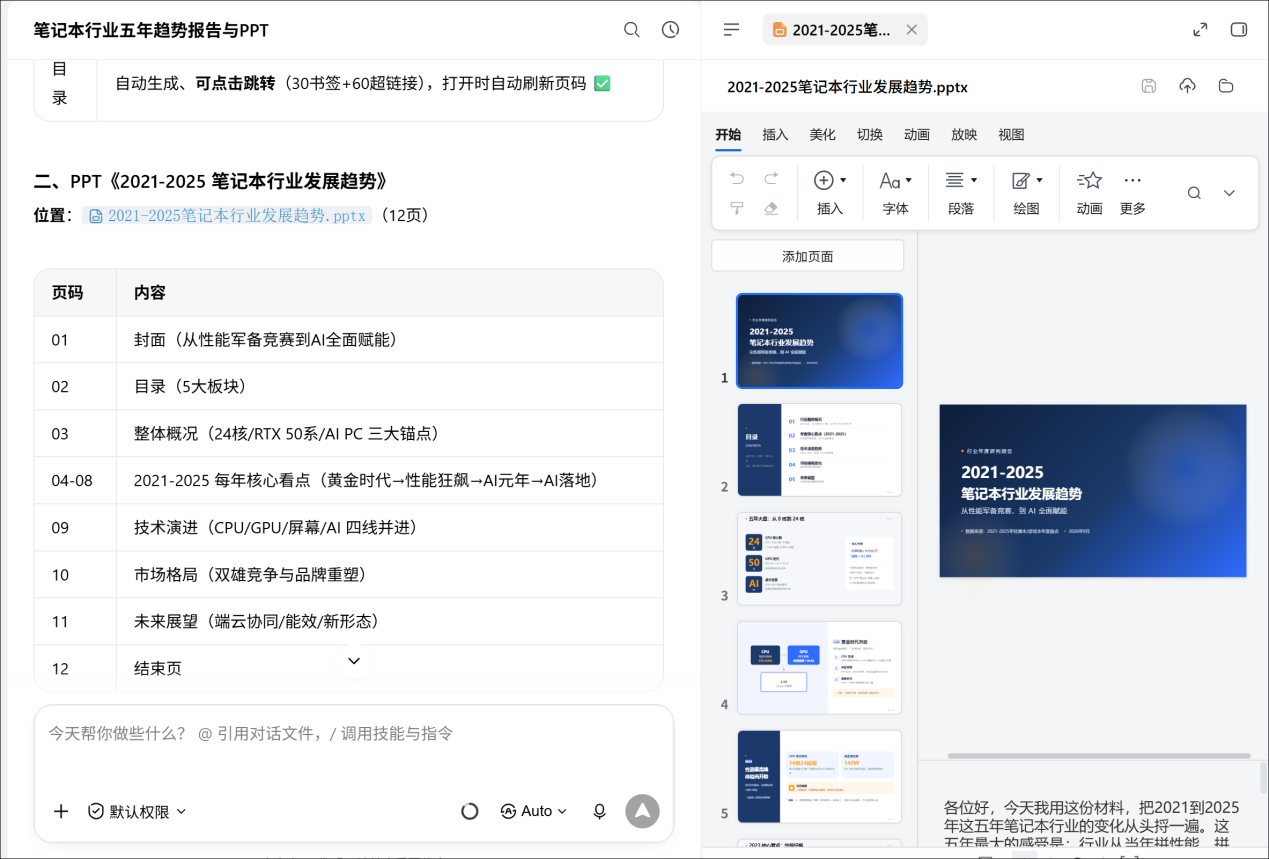The image size is (1269, 859).
Task: Expand the 字体 dropdown arrow
Action: coord(908,181)
